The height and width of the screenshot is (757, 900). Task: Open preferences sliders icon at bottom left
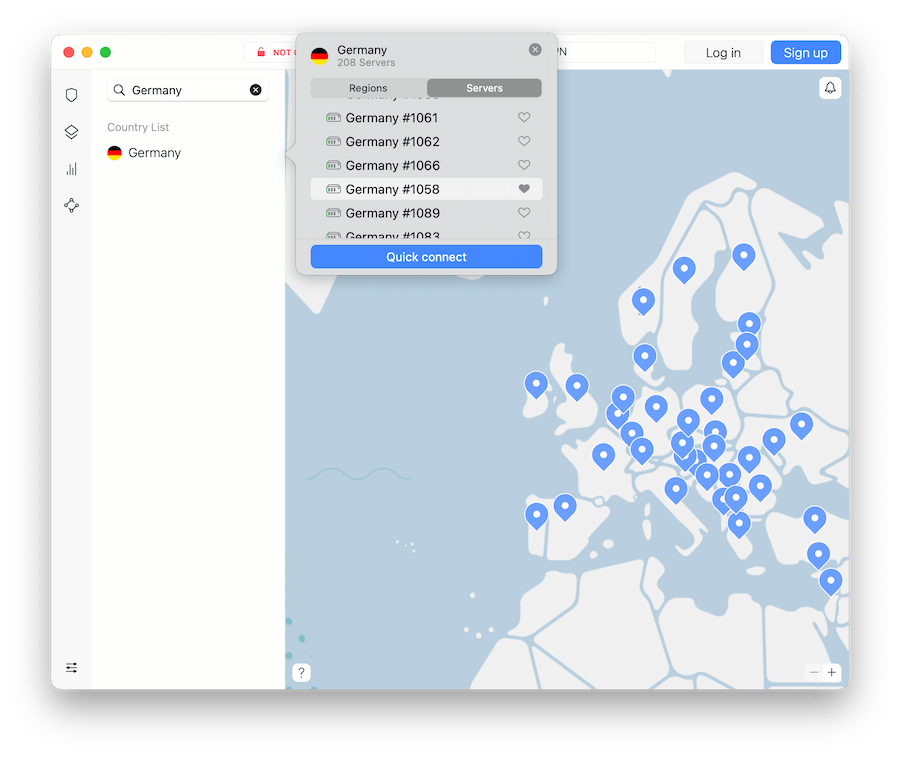[x=71, y=668]
